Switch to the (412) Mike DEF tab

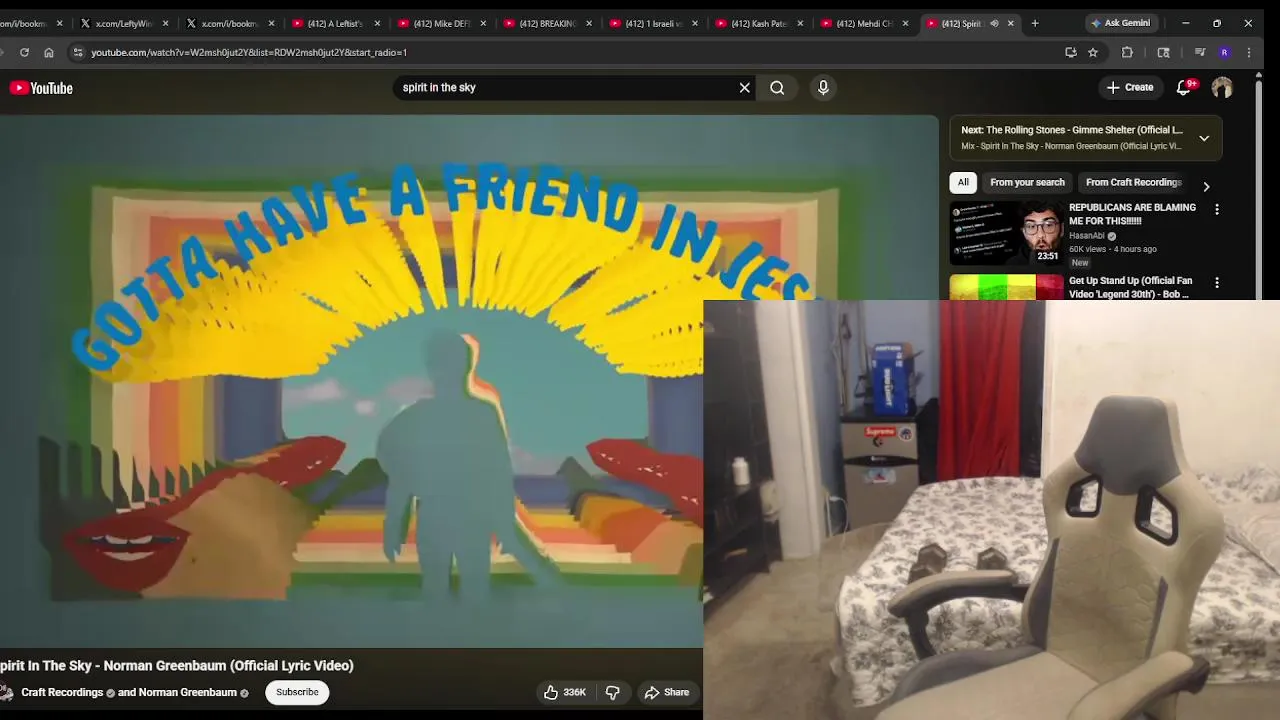(x=440, y=23)
